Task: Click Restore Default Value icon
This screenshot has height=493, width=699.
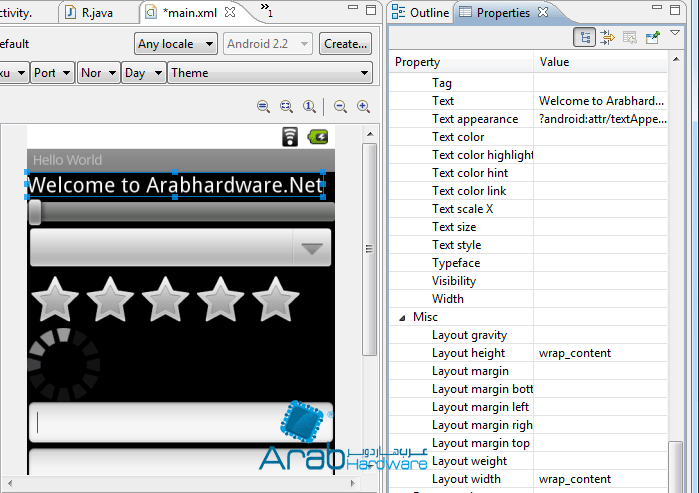Action: pos(630,37)
